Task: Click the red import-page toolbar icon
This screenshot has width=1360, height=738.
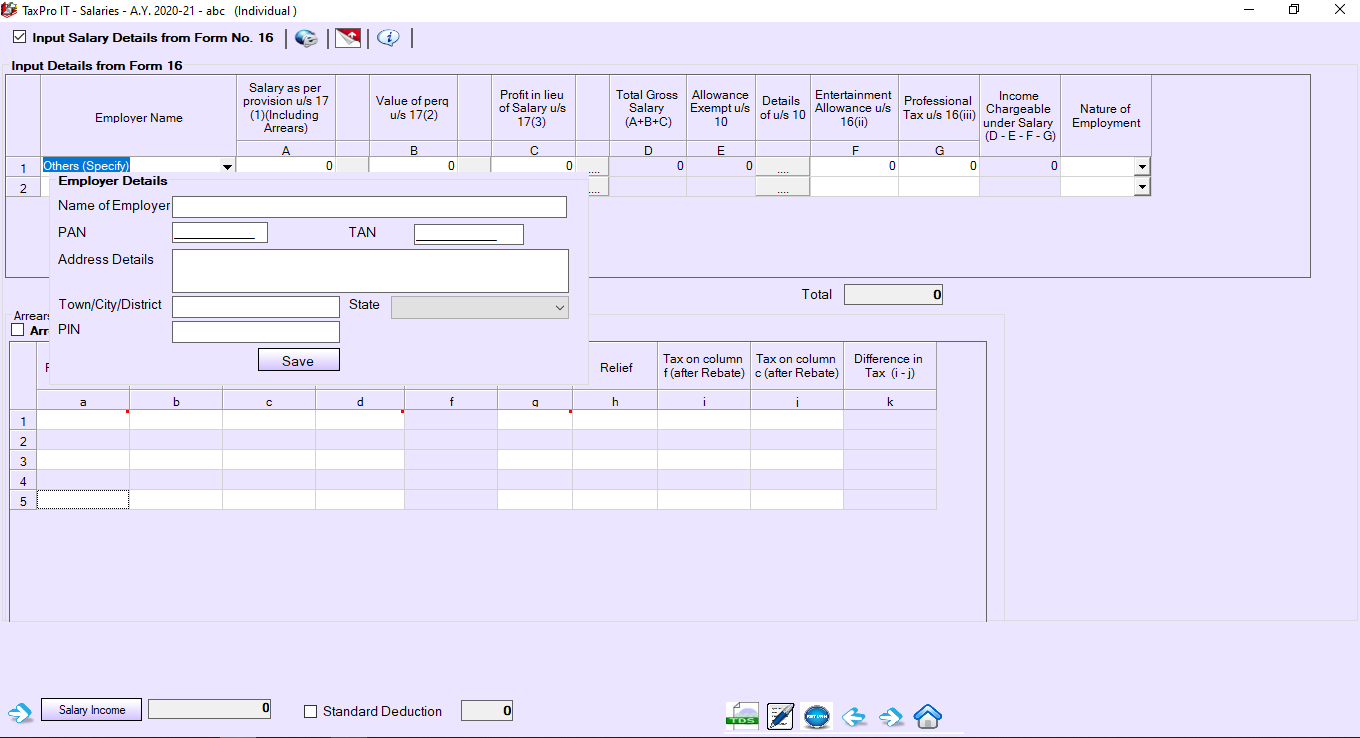Action: (x=347, y=38)
